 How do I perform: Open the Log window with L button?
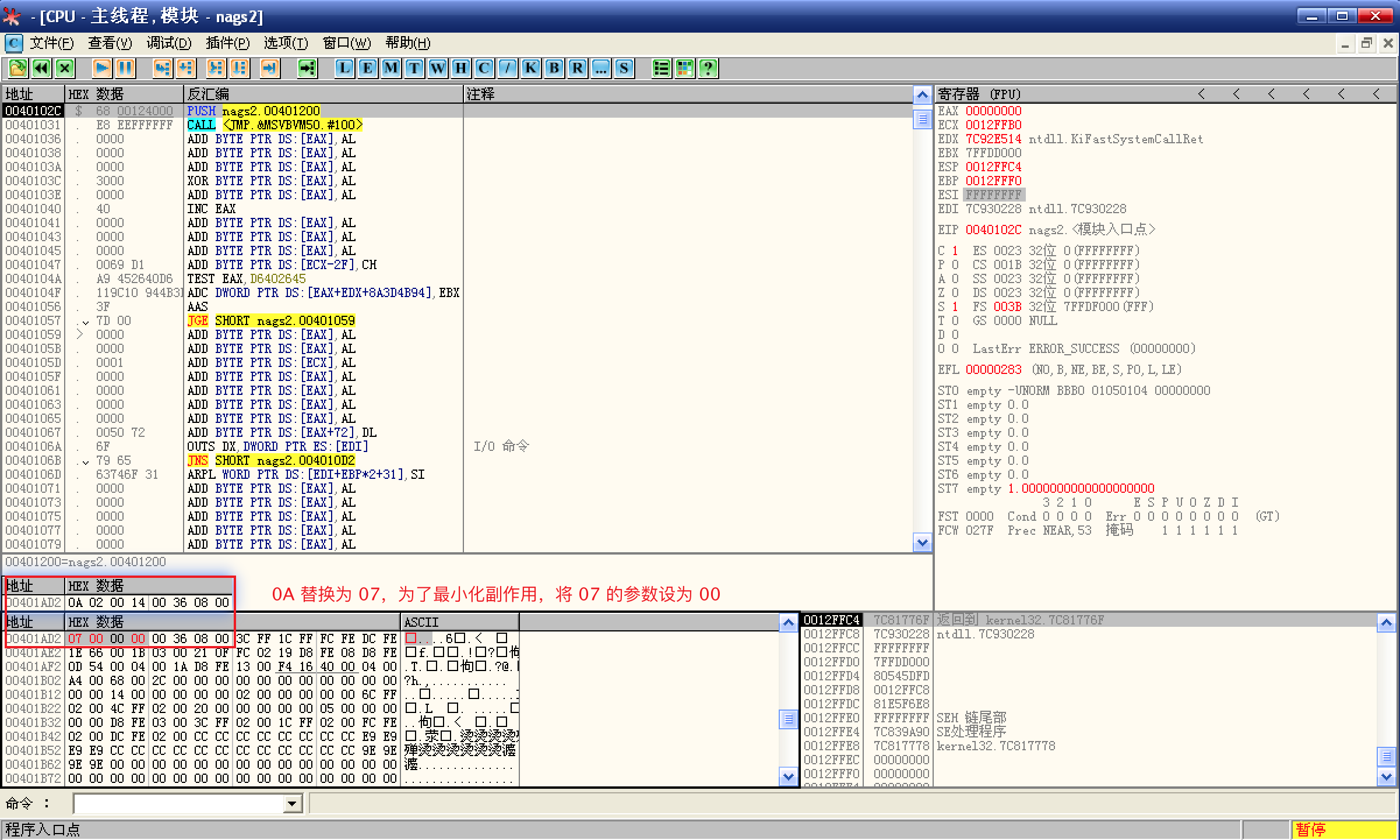click(344, 68)
